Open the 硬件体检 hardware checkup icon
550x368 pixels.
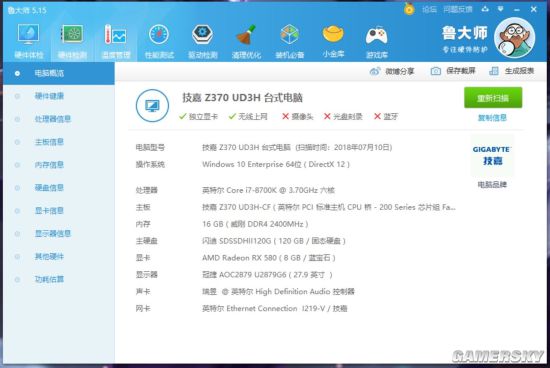point(28,41)
